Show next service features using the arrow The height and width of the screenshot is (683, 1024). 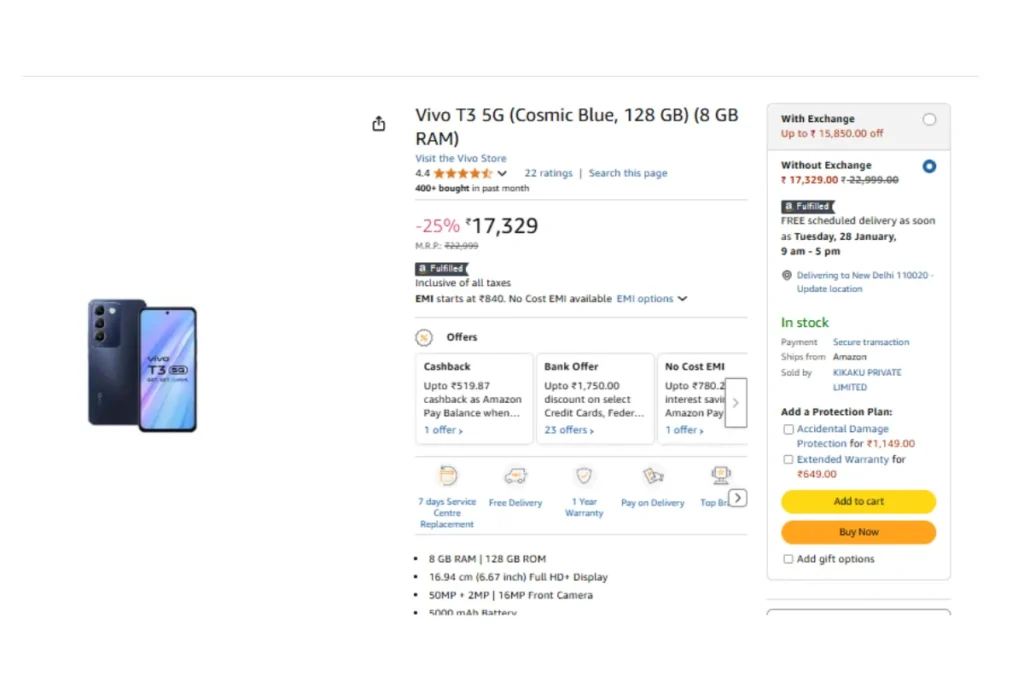point(738,498)
